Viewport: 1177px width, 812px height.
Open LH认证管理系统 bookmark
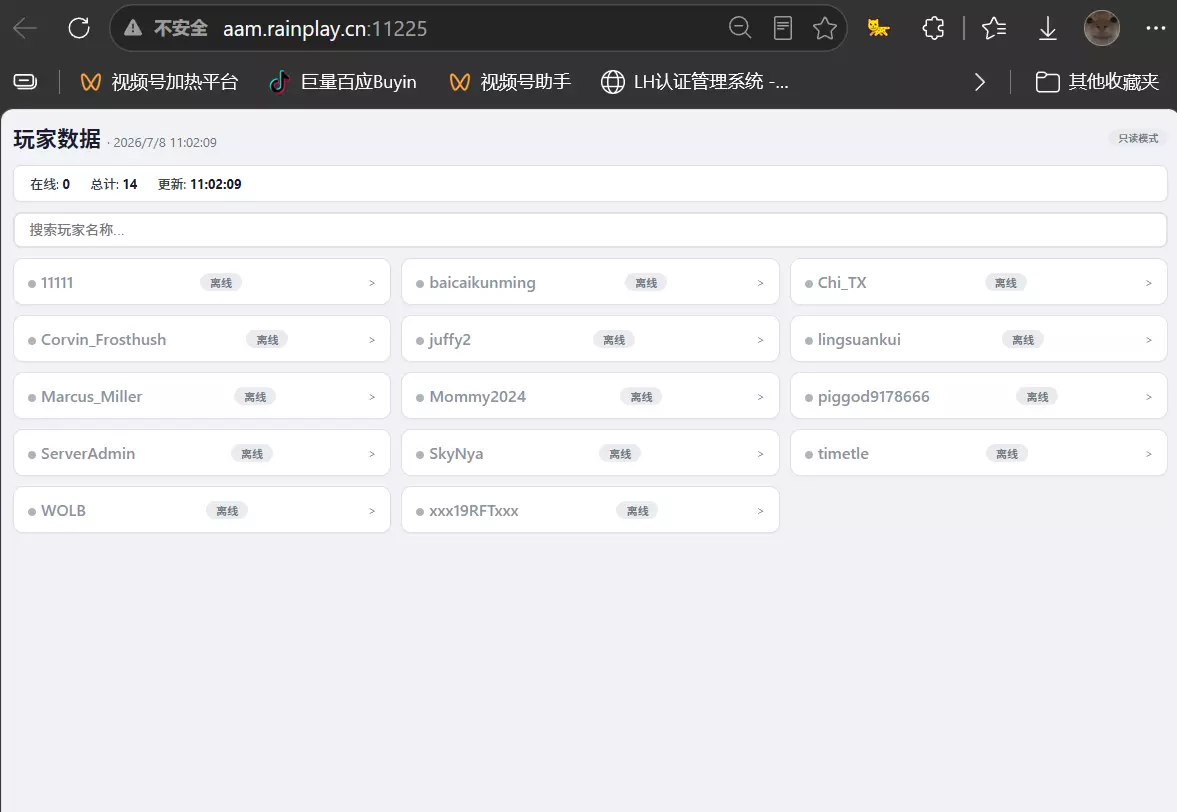[x=695, y=82]
